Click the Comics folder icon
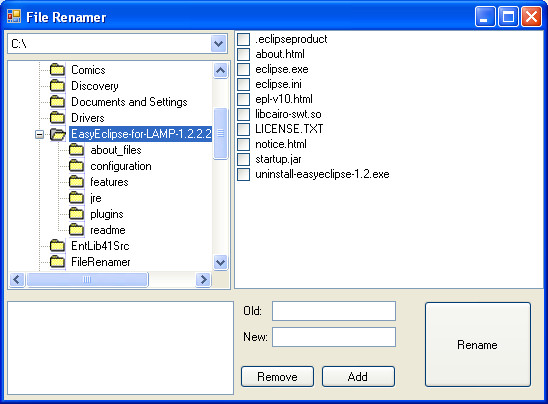This screenshot has width=548, height=404. [57, 70]
